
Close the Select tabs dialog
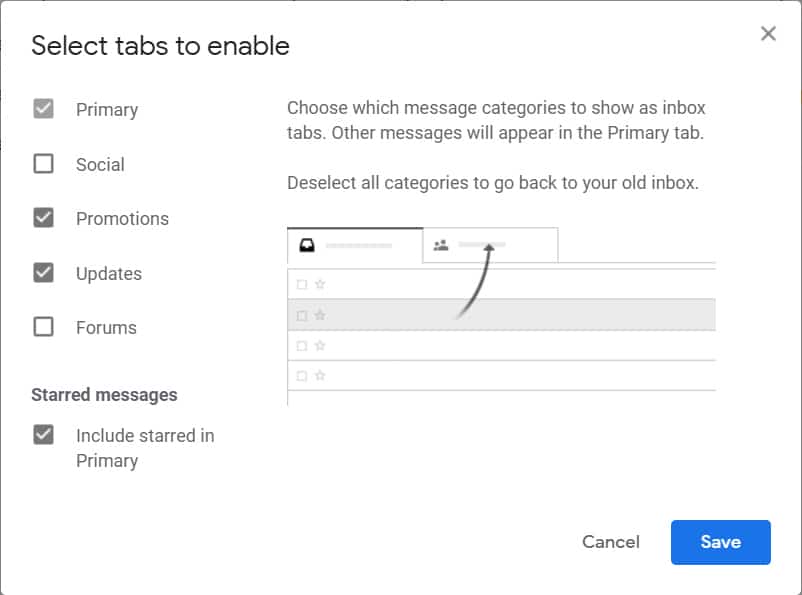[768, 34]
